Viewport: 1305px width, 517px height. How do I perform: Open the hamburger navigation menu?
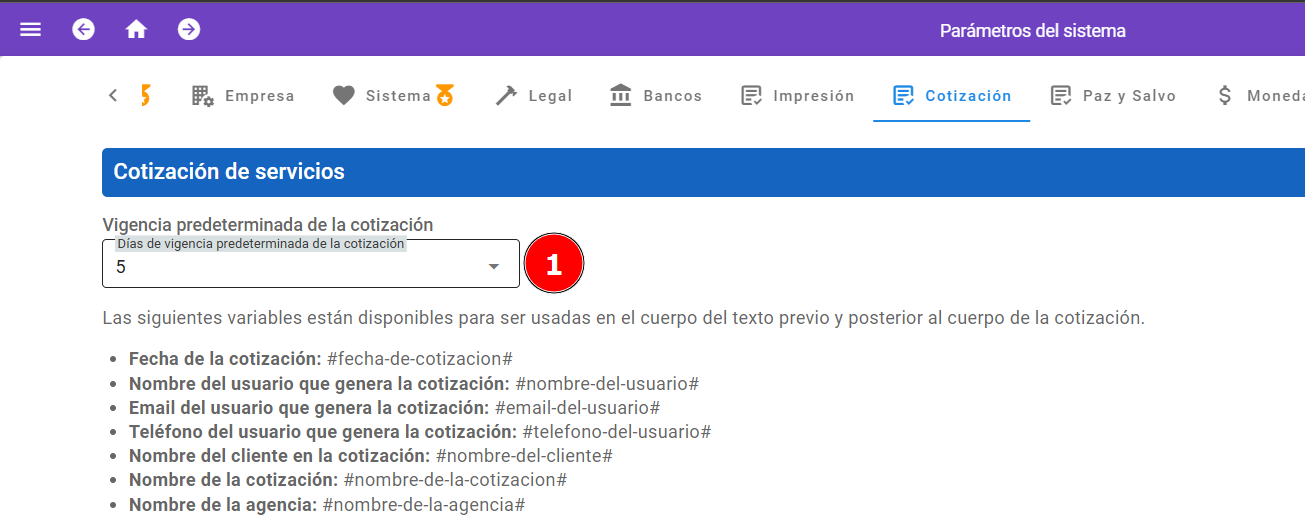tap(31, 30)
